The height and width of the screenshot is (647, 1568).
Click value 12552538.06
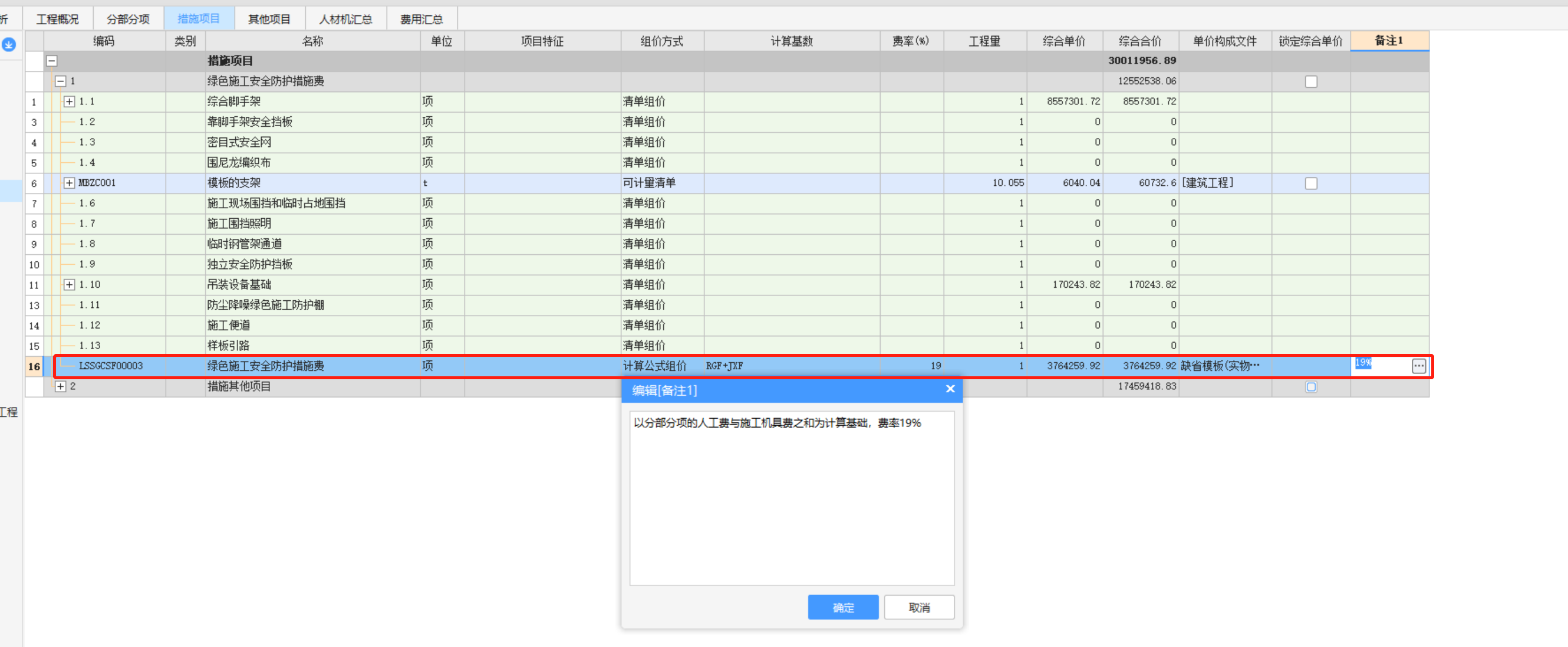coord(1147,81)
